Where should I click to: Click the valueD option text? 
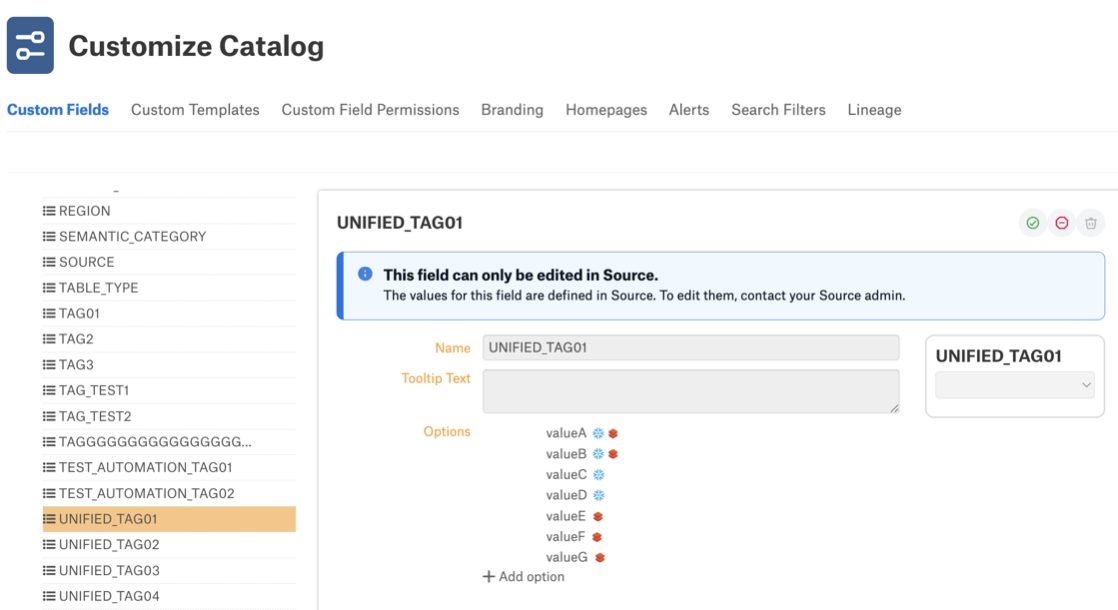[567, 495]
